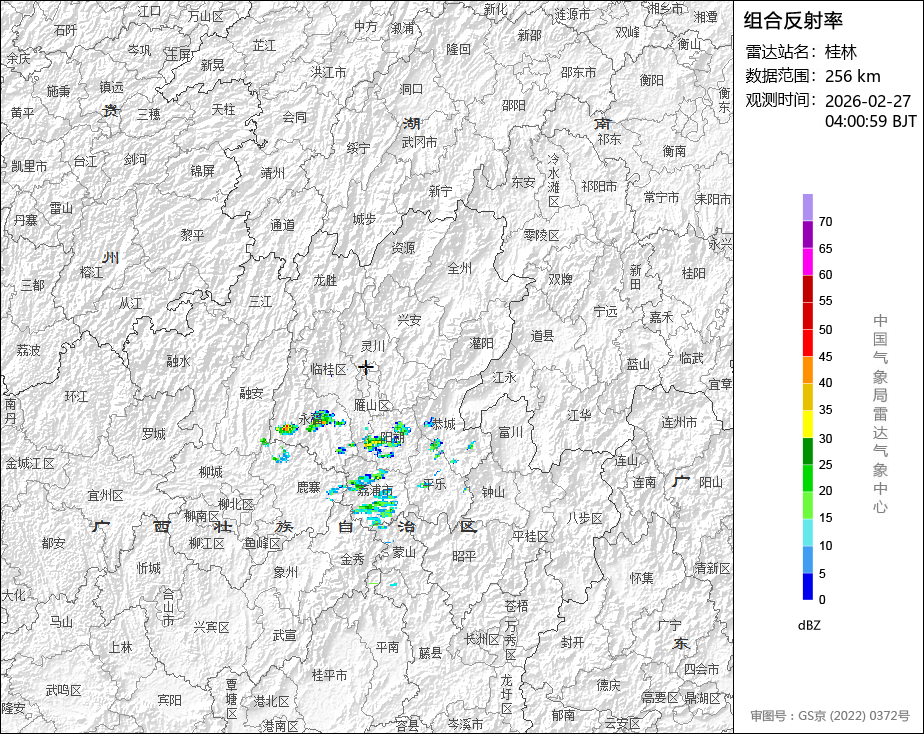The image size is (924, 734).
Task: Click the 武冈市 map label
Action: coord(420,142)
